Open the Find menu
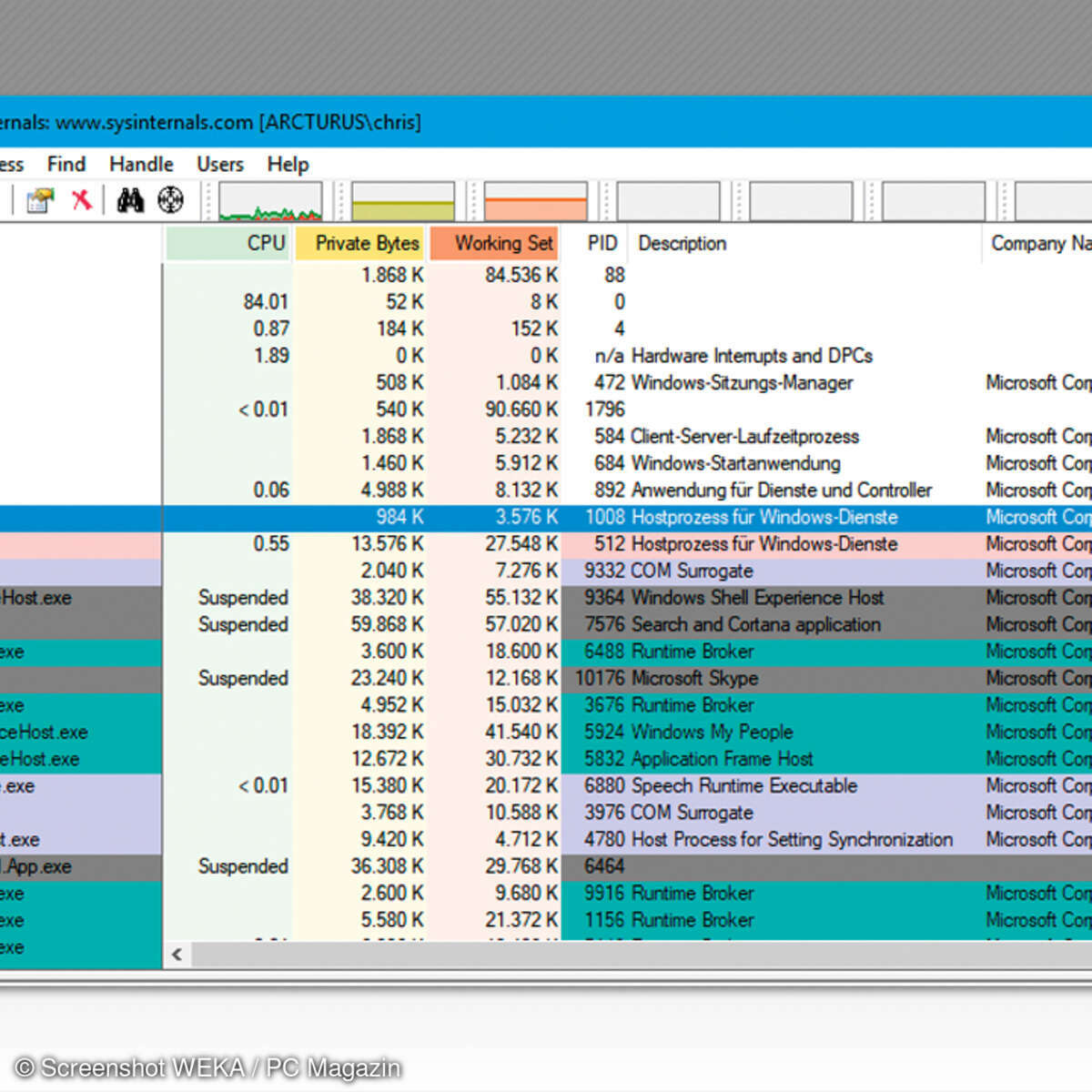 [66, 164]
